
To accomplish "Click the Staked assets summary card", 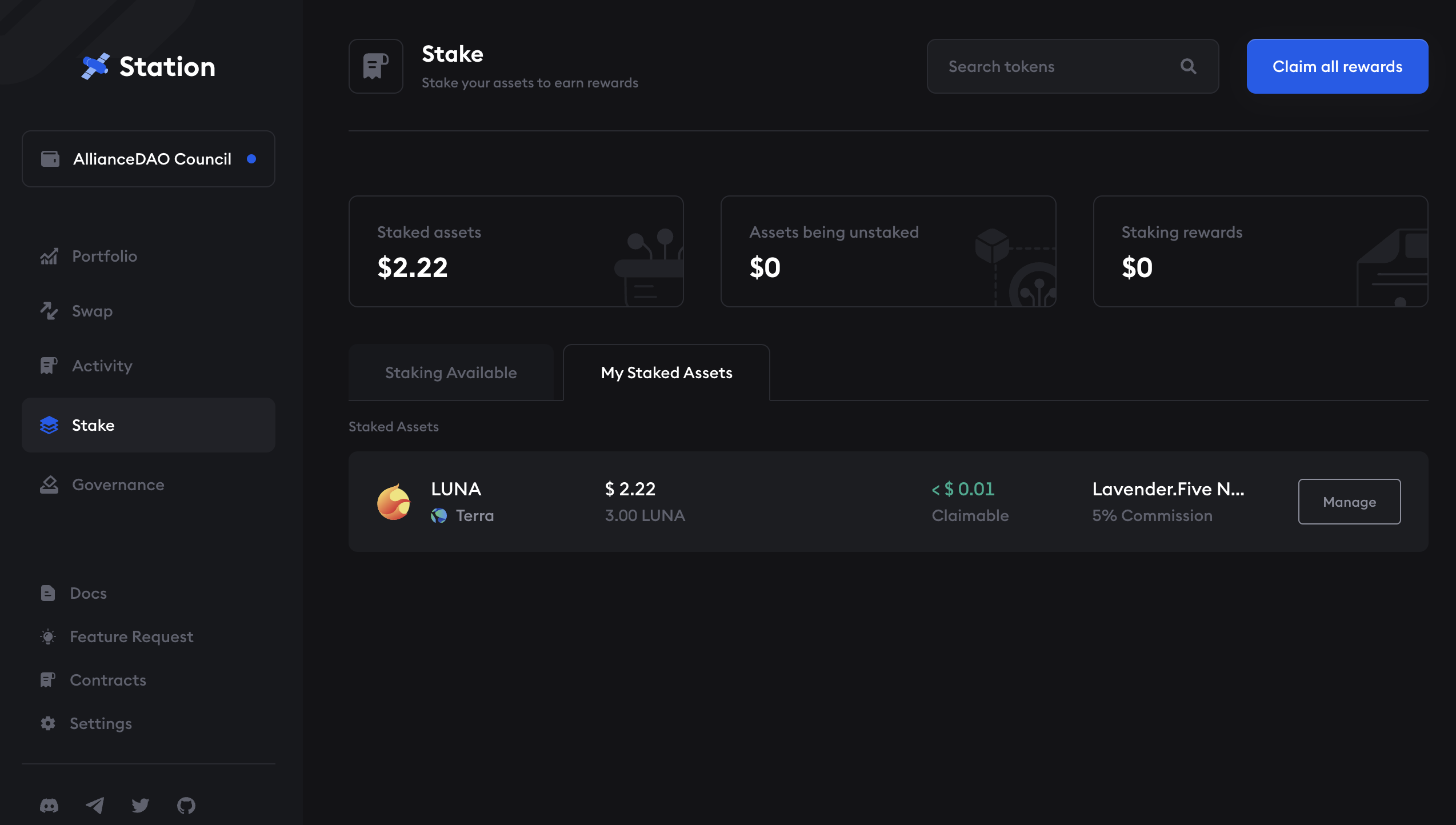I will 516,251.
